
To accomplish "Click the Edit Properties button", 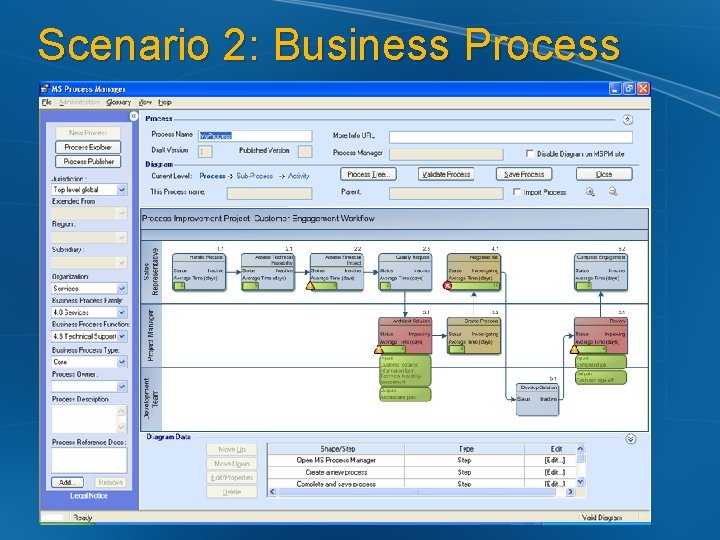I will [232, 478].
